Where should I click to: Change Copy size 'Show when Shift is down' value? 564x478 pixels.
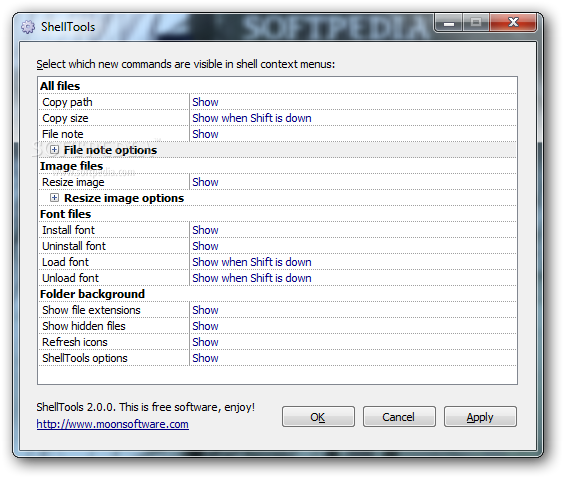(252, 118)
